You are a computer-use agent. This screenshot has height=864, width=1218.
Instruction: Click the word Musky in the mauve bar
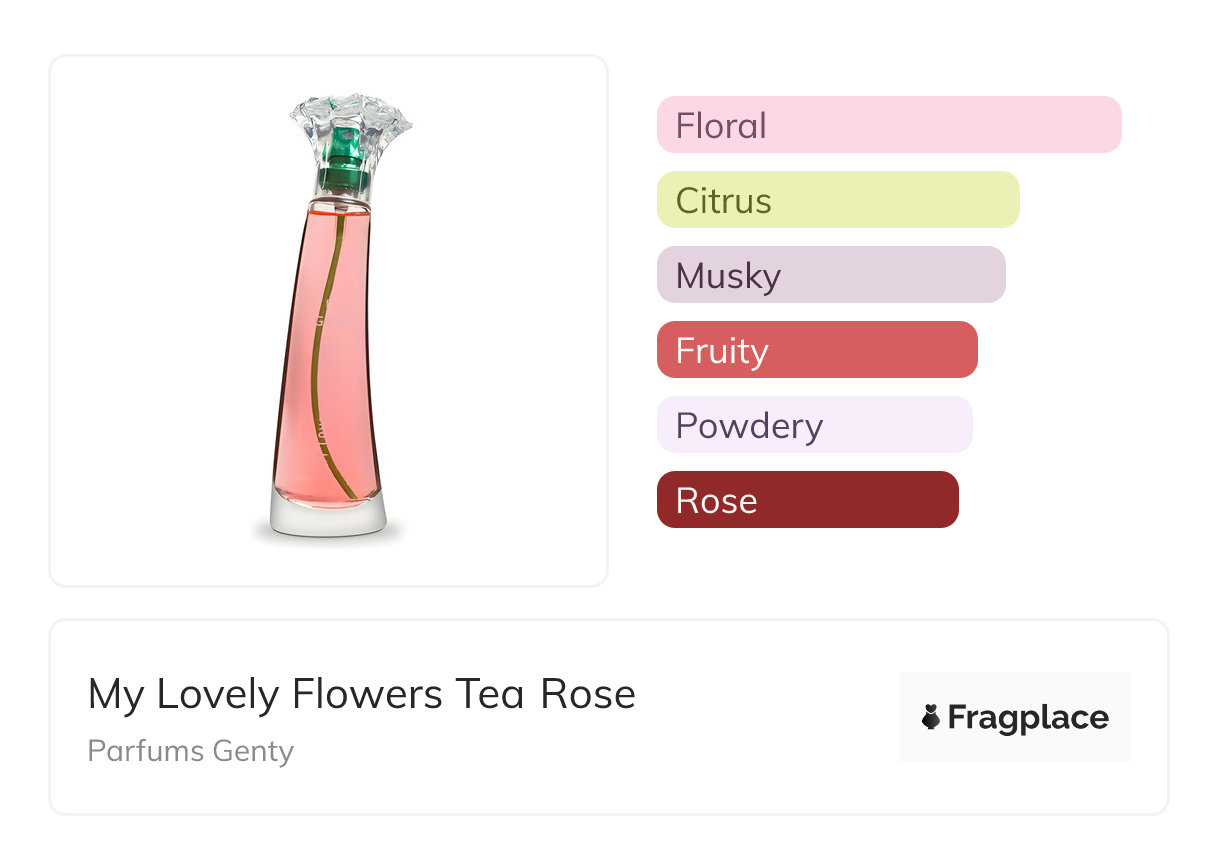(x=728, y=276)
